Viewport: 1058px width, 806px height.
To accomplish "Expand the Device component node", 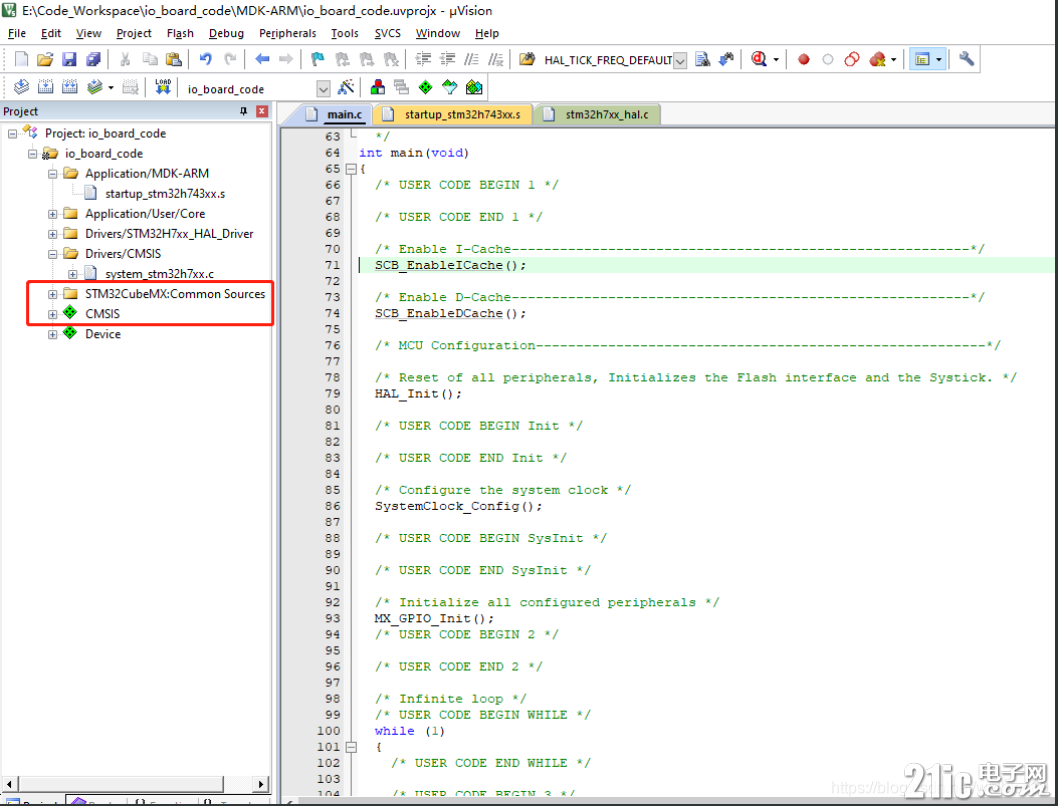I will [53, 335].
